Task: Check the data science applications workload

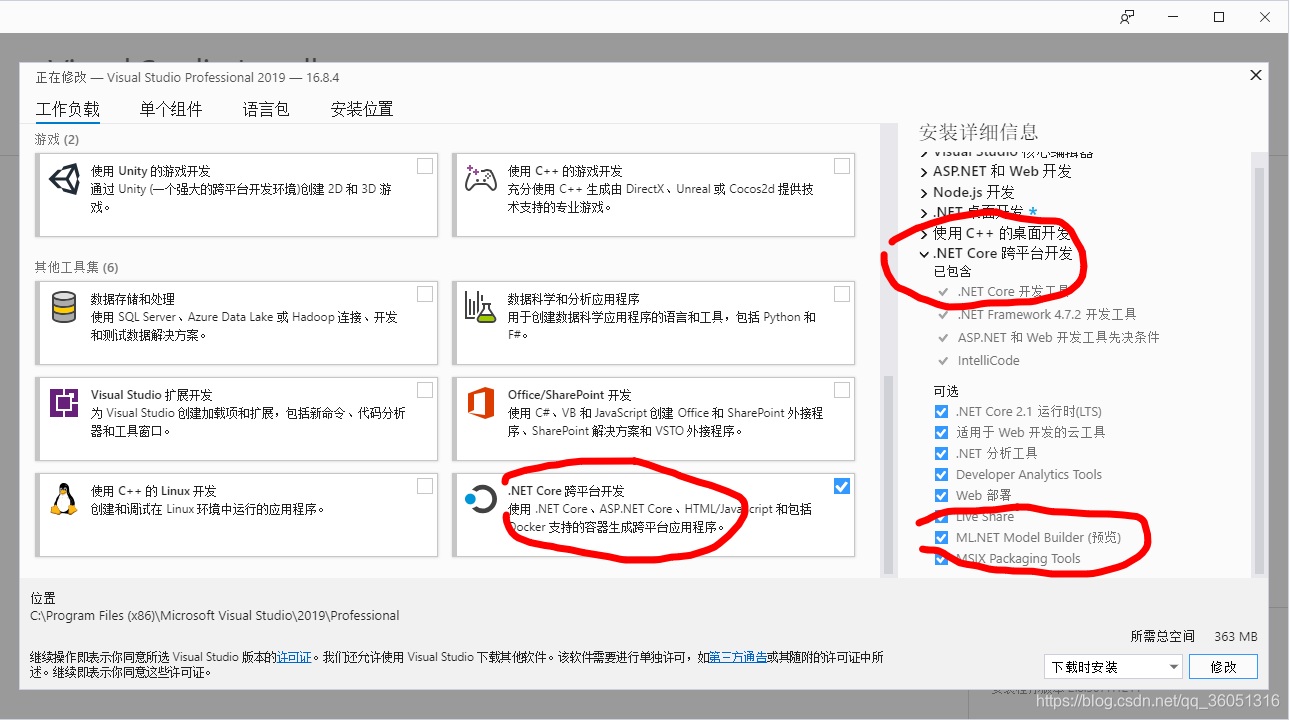Action: 842,294
